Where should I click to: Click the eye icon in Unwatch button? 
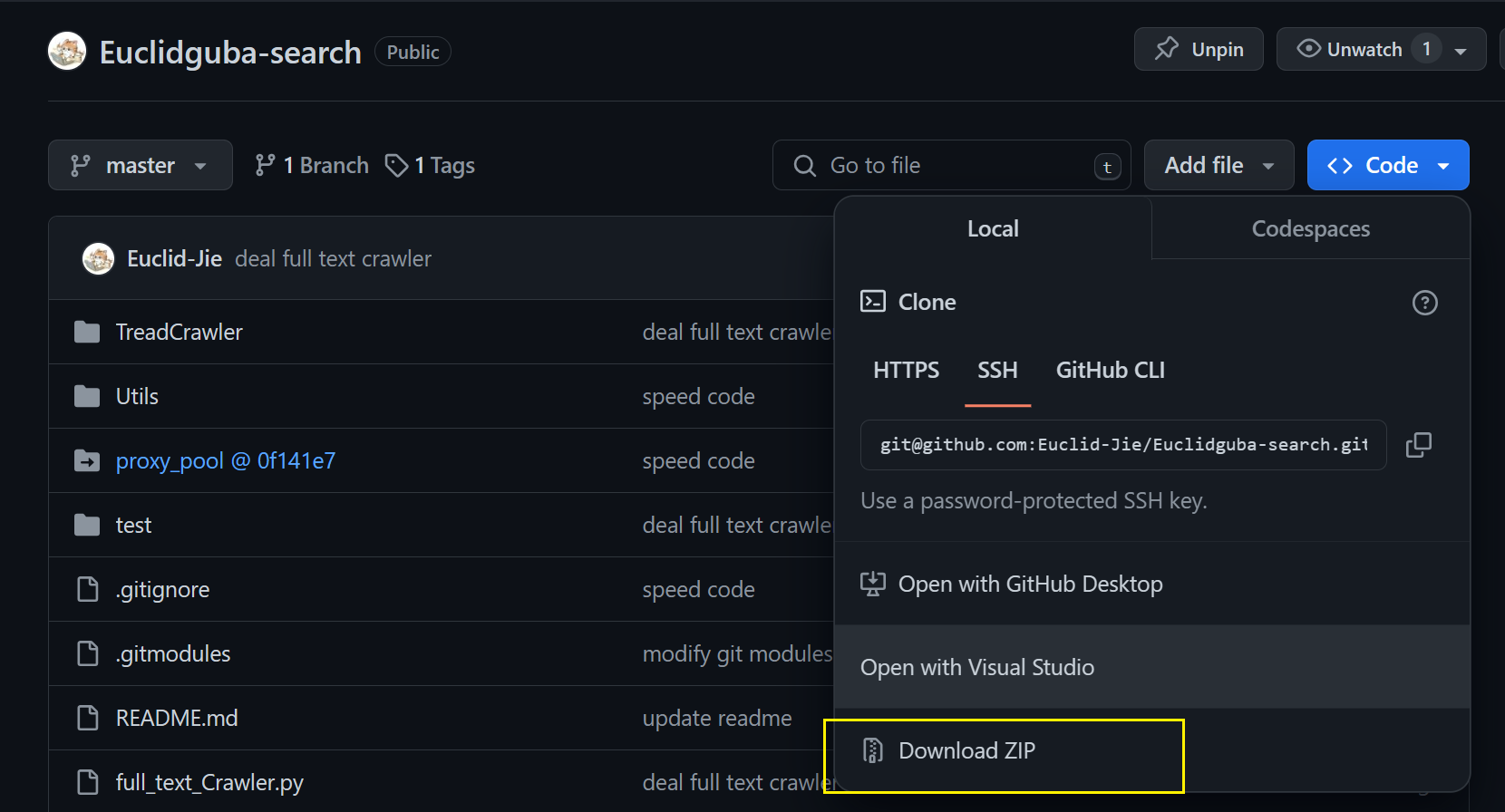tap(1308, 49)
